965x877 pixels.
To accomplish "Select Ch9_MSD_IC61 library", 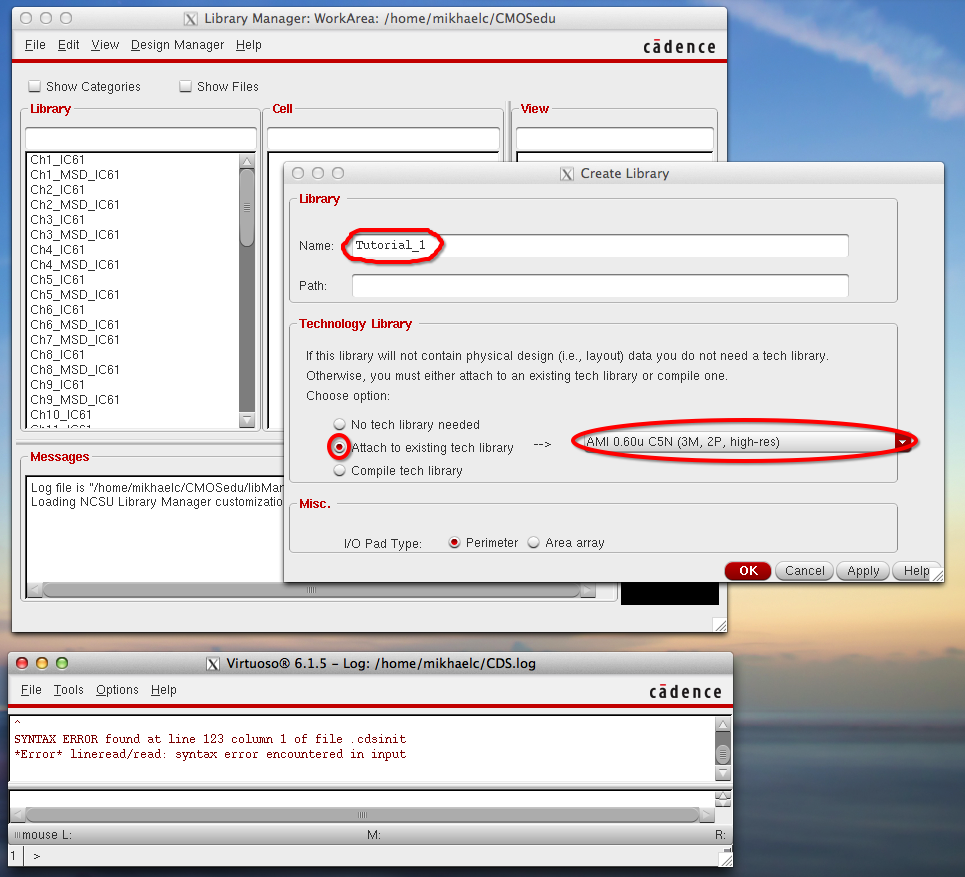I will (74, 399).
